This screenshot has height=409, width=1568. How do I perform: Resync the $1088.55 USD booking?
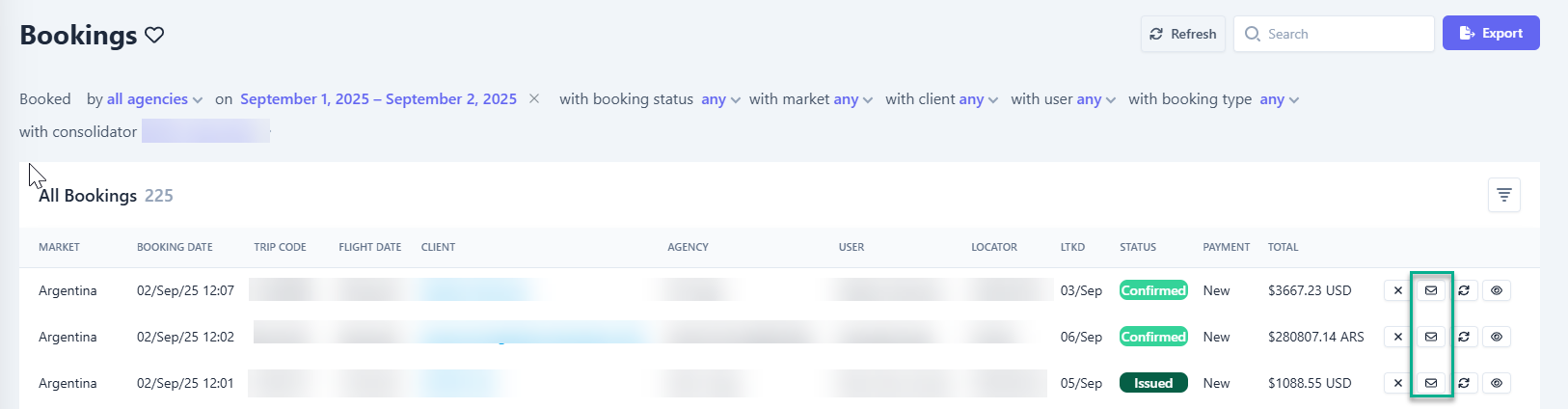point(1464,383)
